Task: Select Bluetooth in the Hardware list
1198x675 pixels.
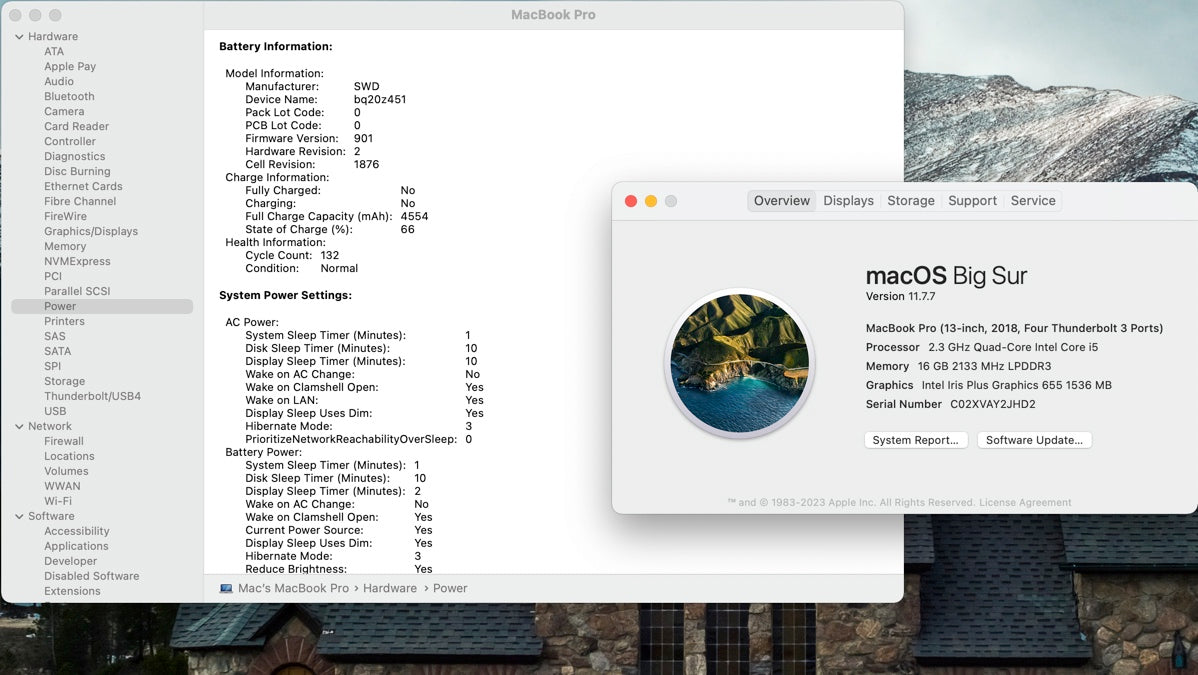Action: [69, 97]
